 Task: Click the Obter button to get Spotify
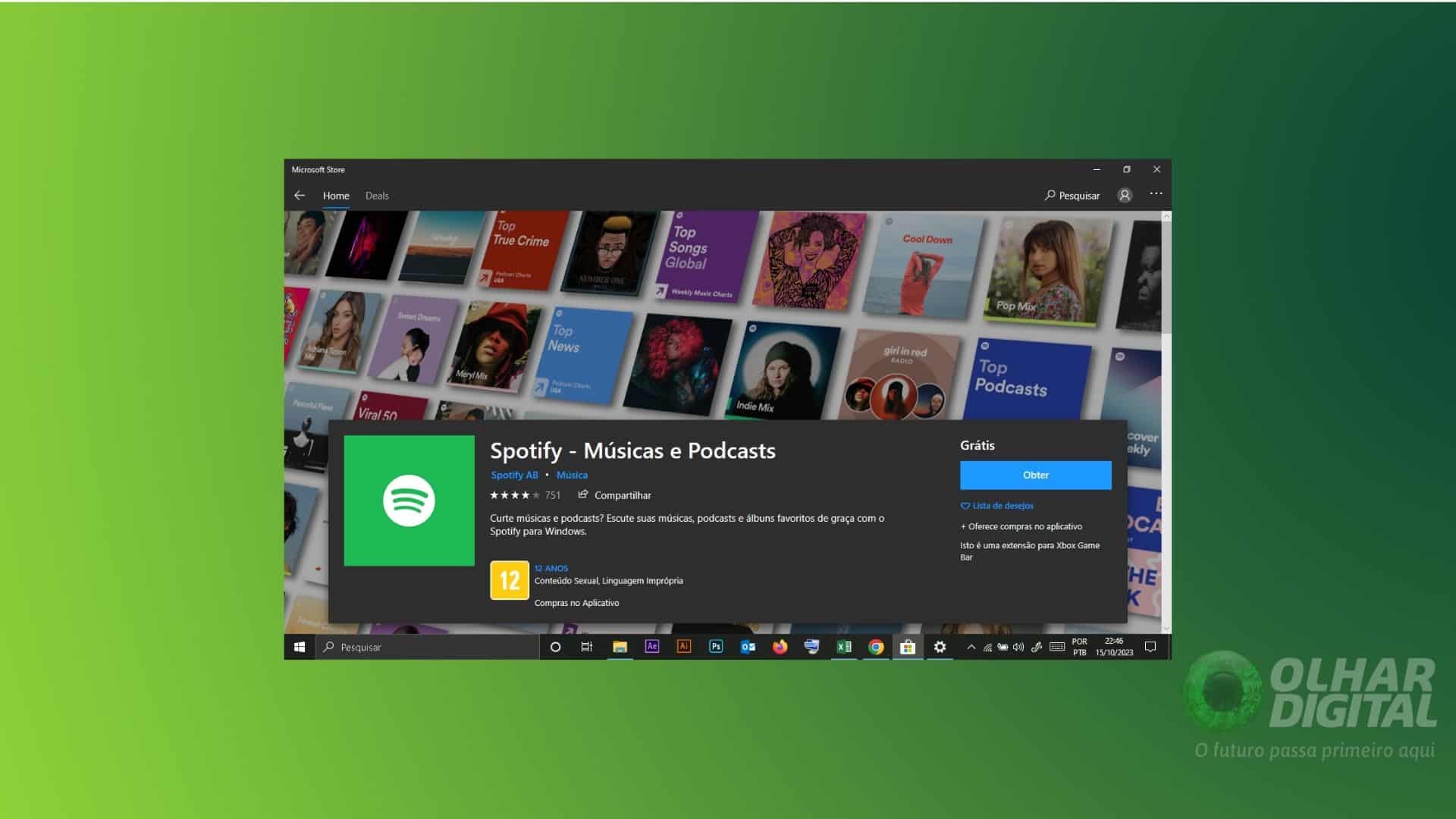tap(1035, 475)
